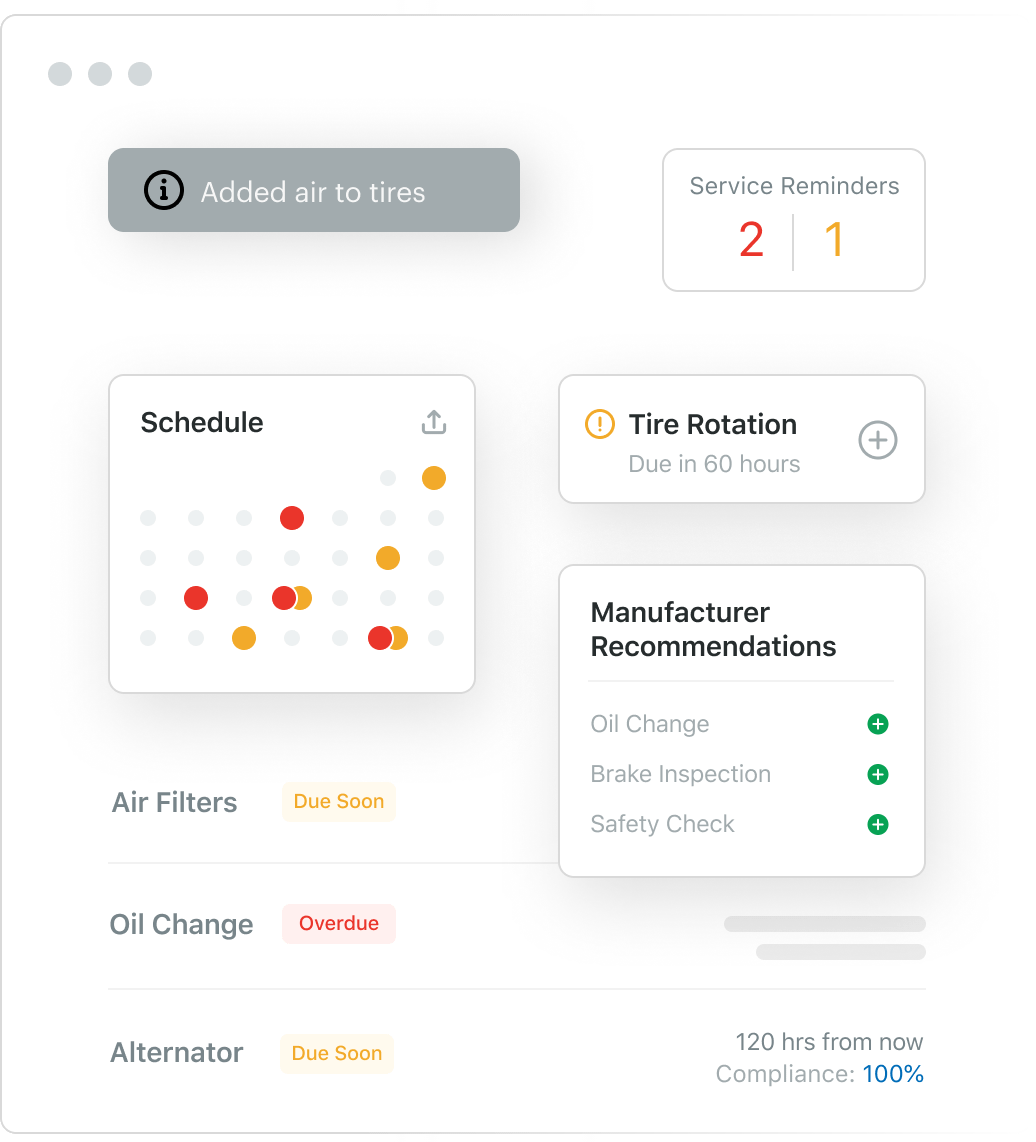Viewport: 1036px width, 1142px height.
Task: Add Safety Check using its green plus
Action: (x=878, y=824)
